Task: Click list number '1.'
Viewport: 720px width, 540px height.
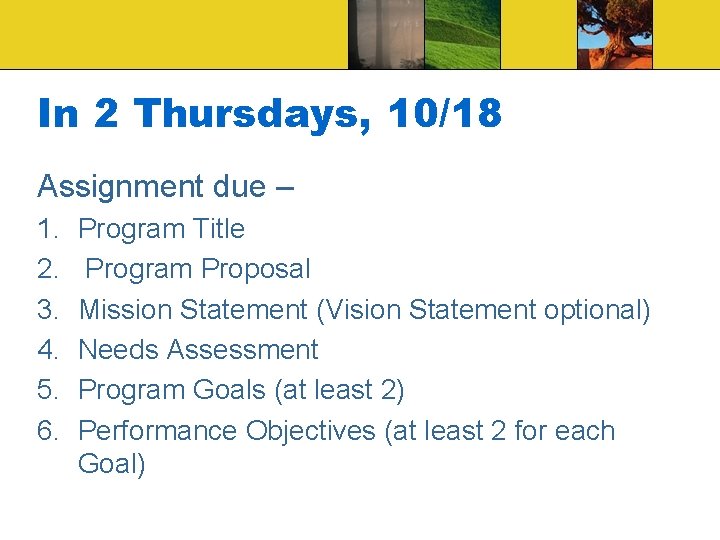Action: tap(48, 229)
